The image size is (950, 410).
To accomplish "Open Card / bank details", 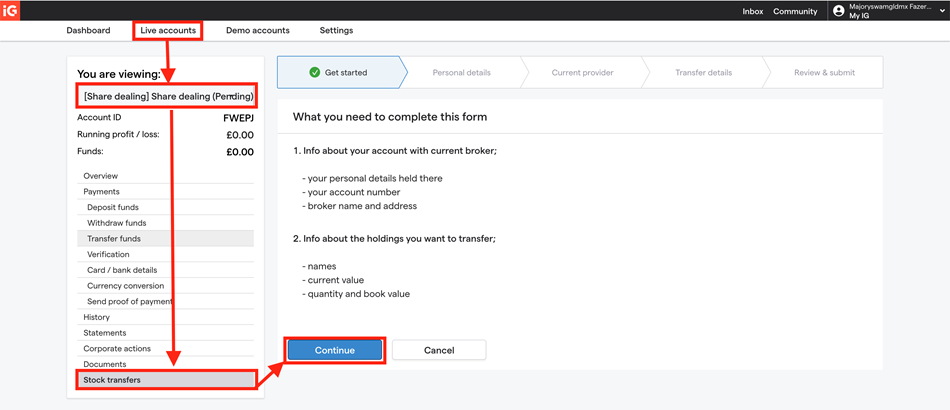I will pos(165,270).
